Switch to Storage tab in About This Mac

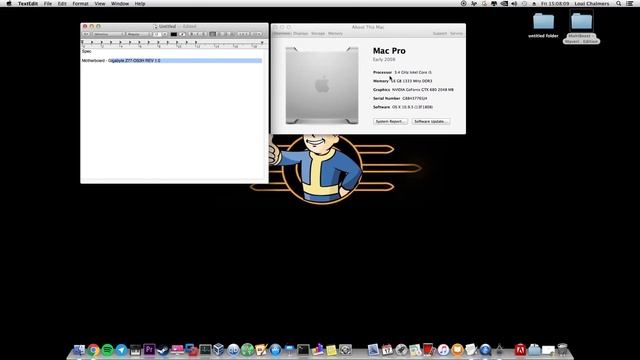(318, 33)
